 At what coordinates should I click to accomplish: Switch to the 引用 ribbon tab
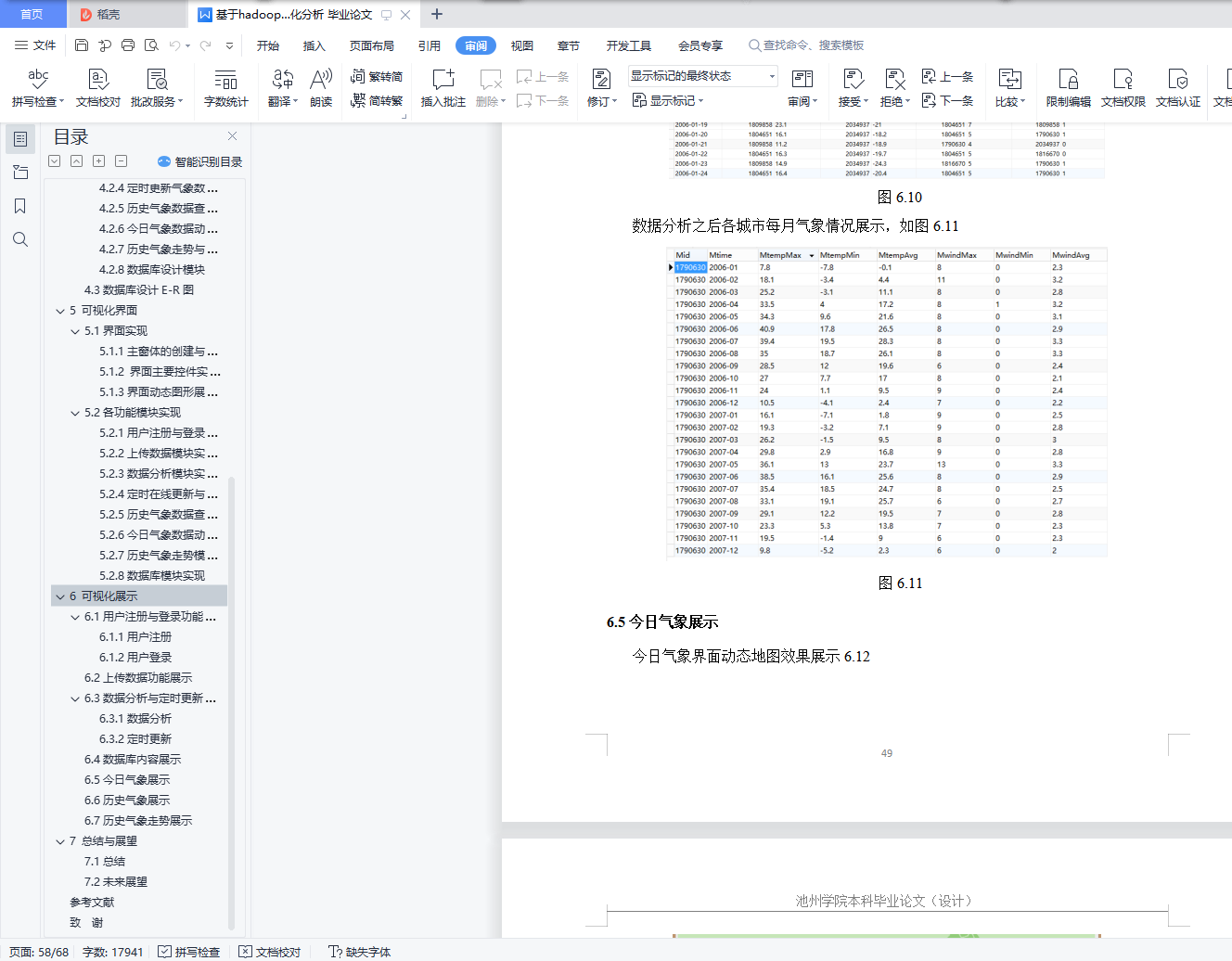pos(430,45)
